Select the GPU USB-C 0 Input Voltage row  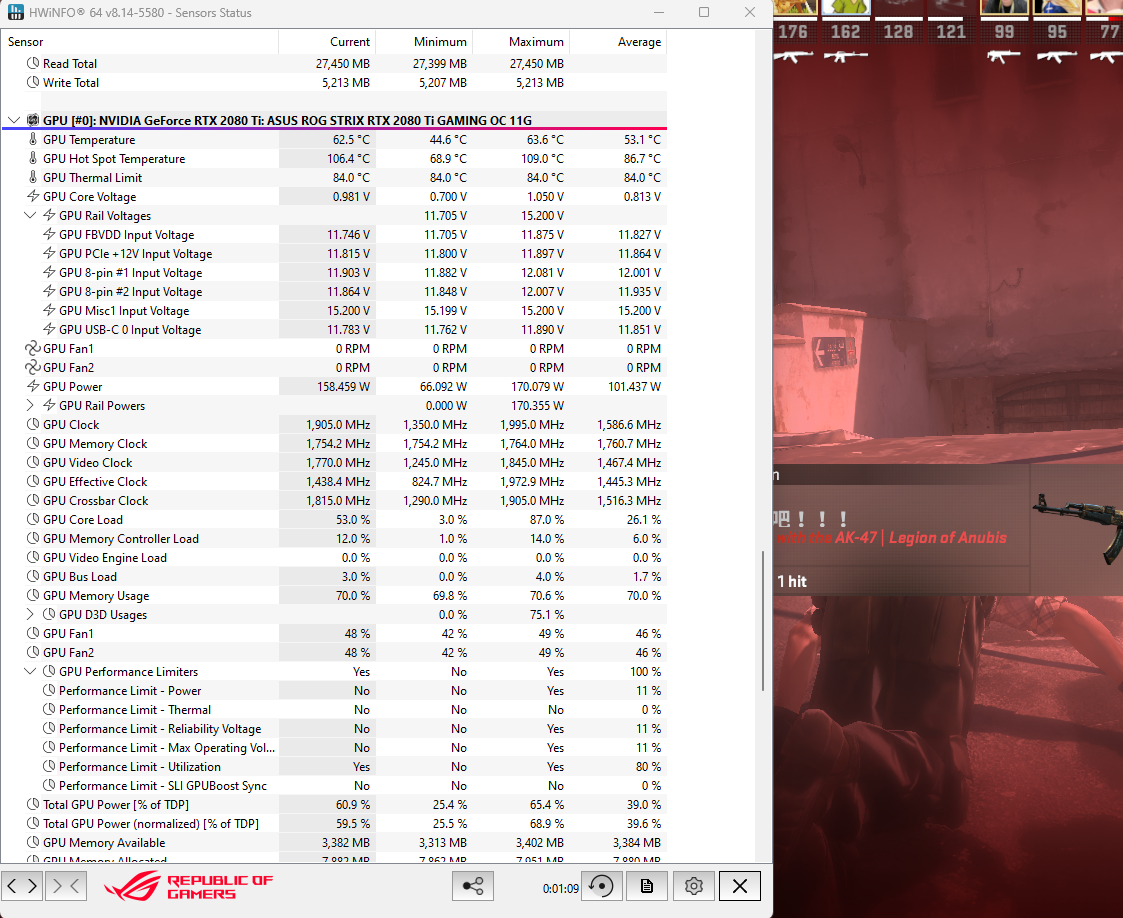pyautogui.click(x=334, y=329)
